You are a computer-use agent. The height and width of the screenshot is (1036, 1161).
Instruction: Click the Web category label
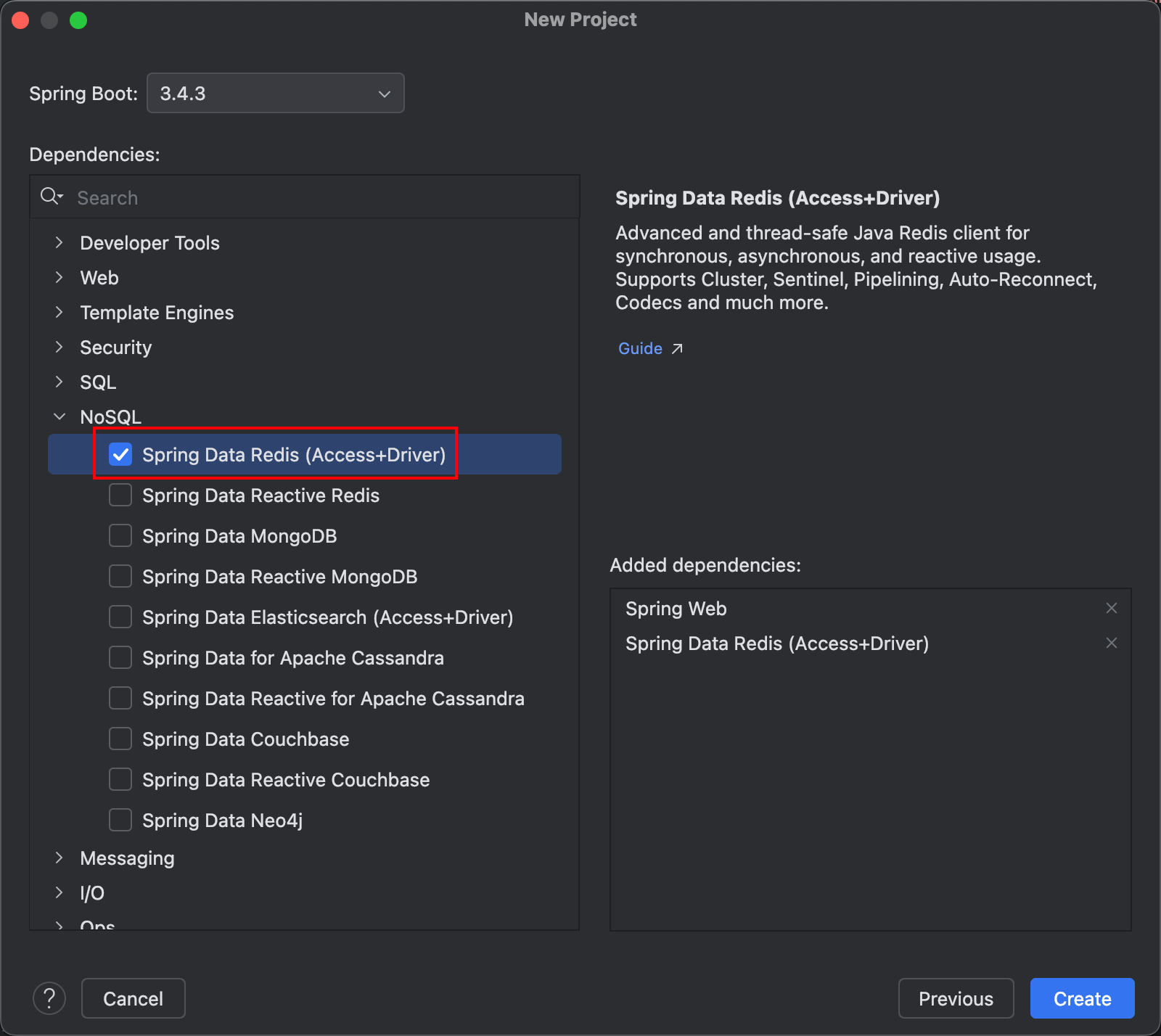(x=99, y=278)
